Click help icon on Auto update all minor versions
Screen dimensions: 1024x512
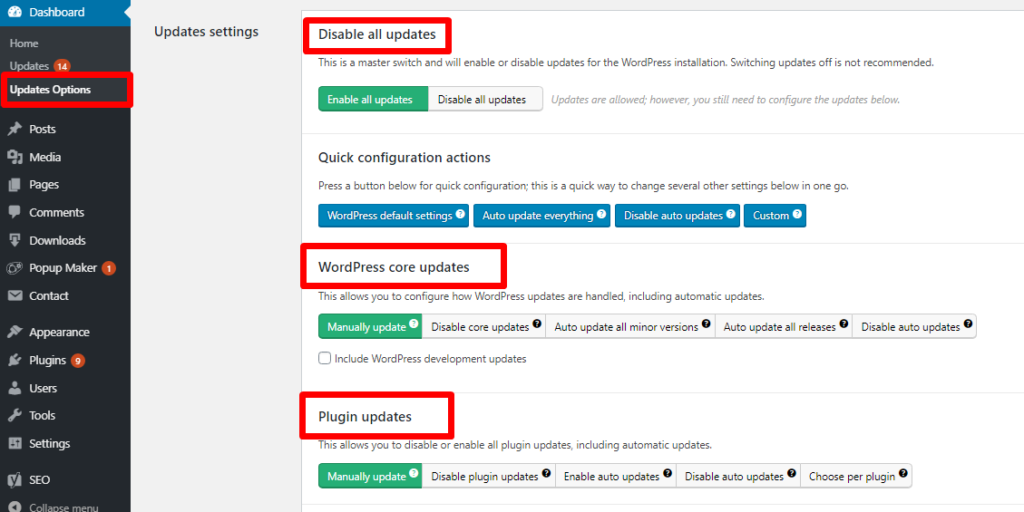click(707, 324)
